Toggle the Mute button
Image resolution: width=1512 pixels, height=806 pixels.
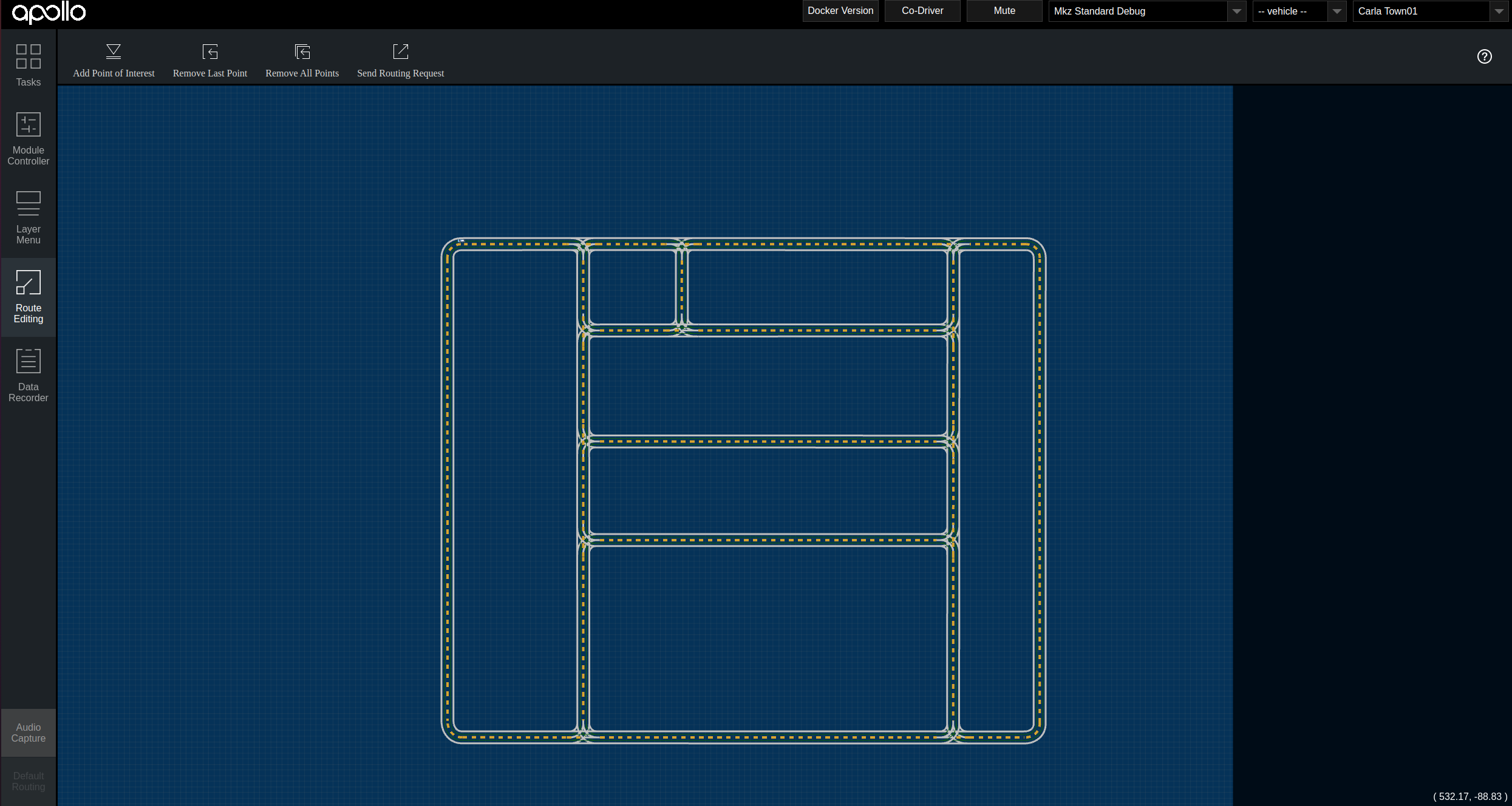pos(1004,11)
